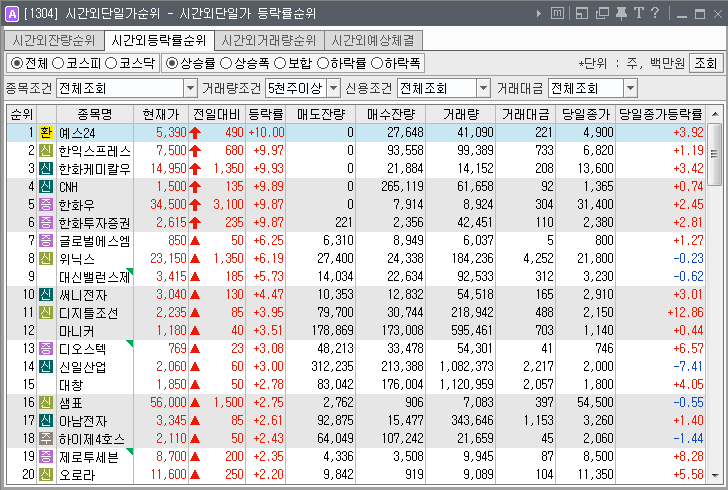Open the 종목조건 dropdown
Image resolution: width=728 pixels, height=490 pixels.
point(190,88)
